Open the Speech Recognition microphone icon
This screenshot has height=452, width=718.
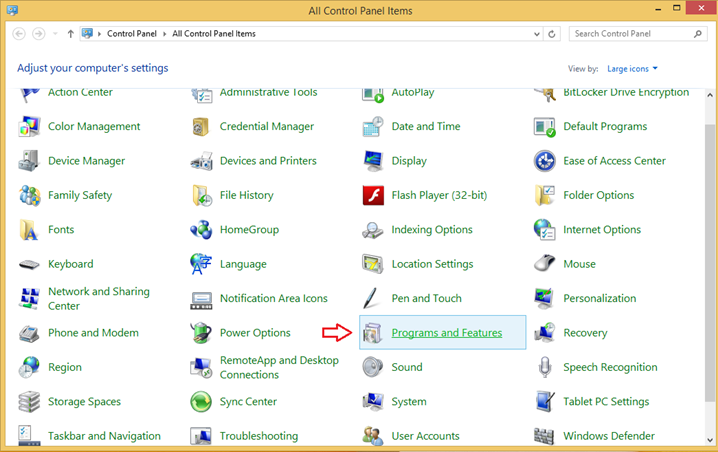coord(544,367)
